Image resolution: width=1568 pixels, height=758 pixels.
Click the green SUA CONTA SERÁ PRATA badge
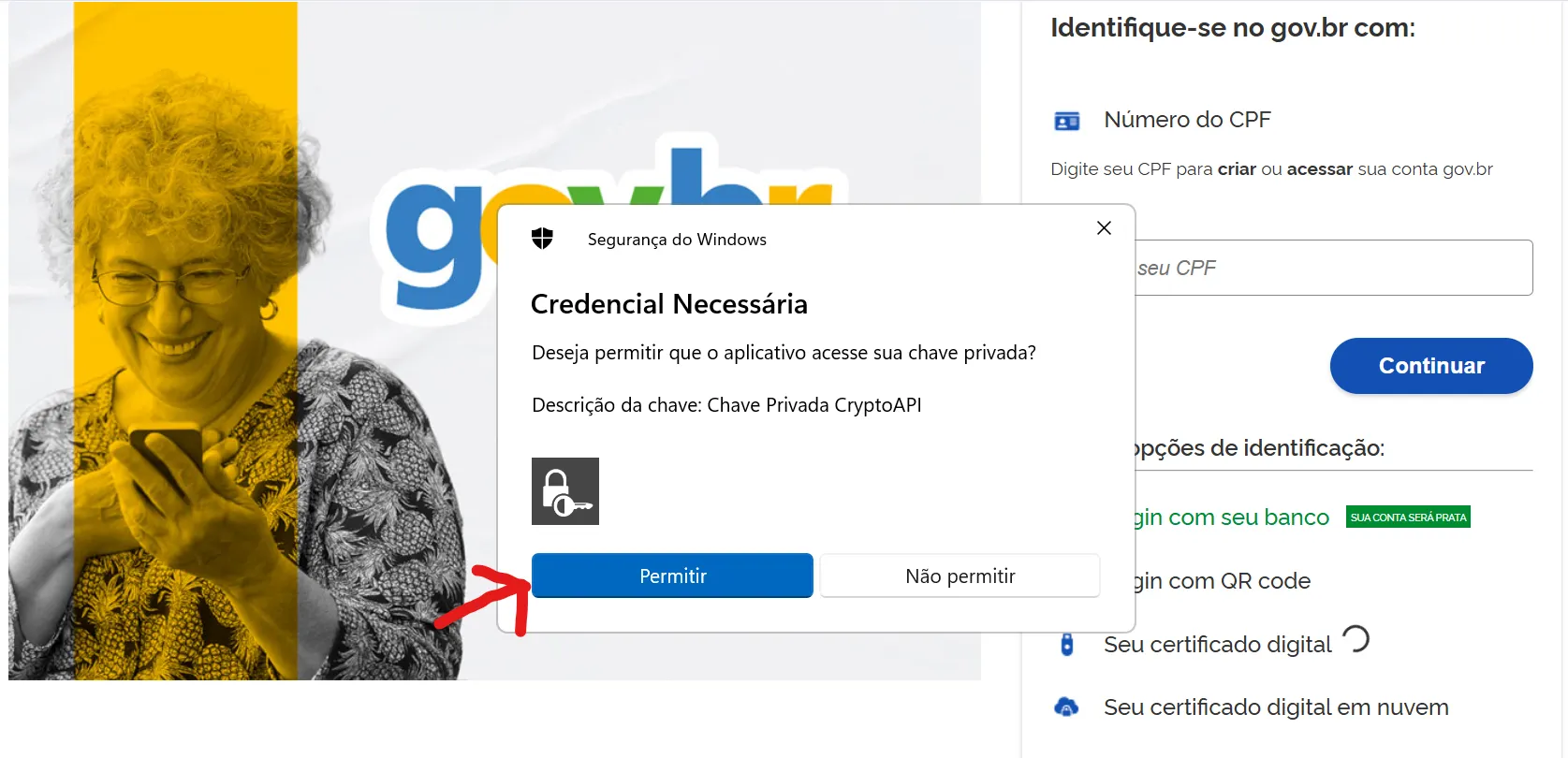pos(1408,516)
